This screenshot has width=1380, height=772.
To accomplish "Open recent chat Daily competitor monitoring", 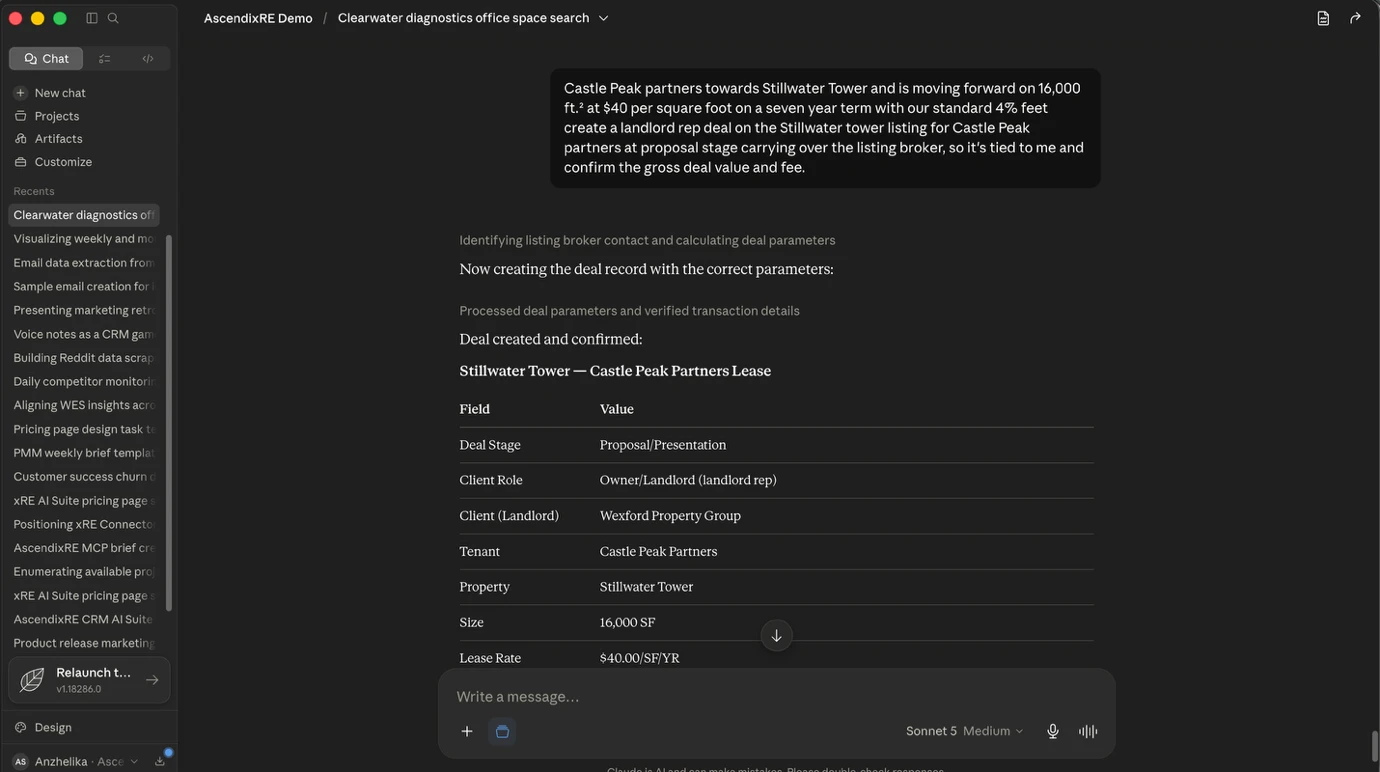I will (x=84, y=381).
